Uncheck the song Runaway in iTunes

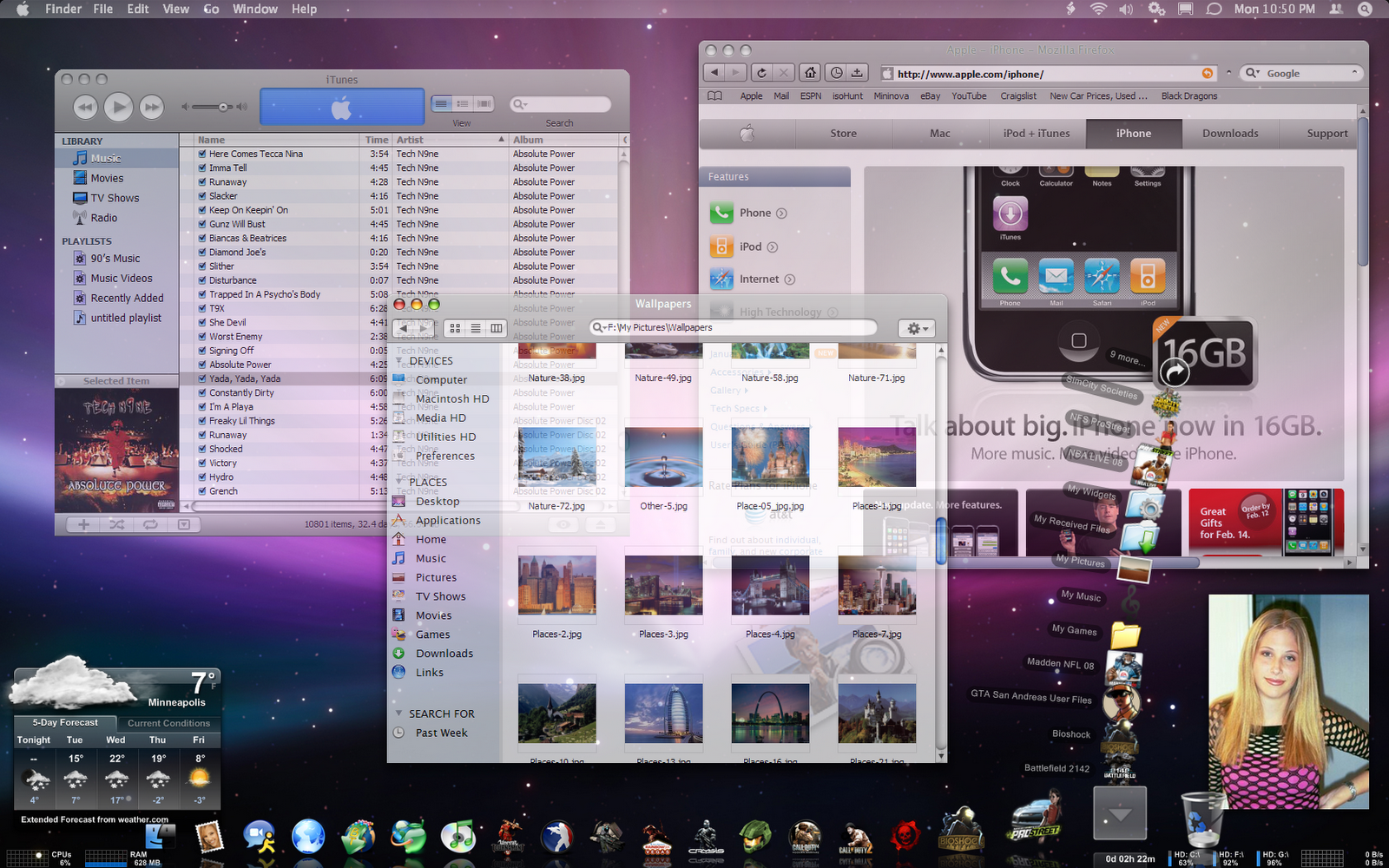(201, 181)
